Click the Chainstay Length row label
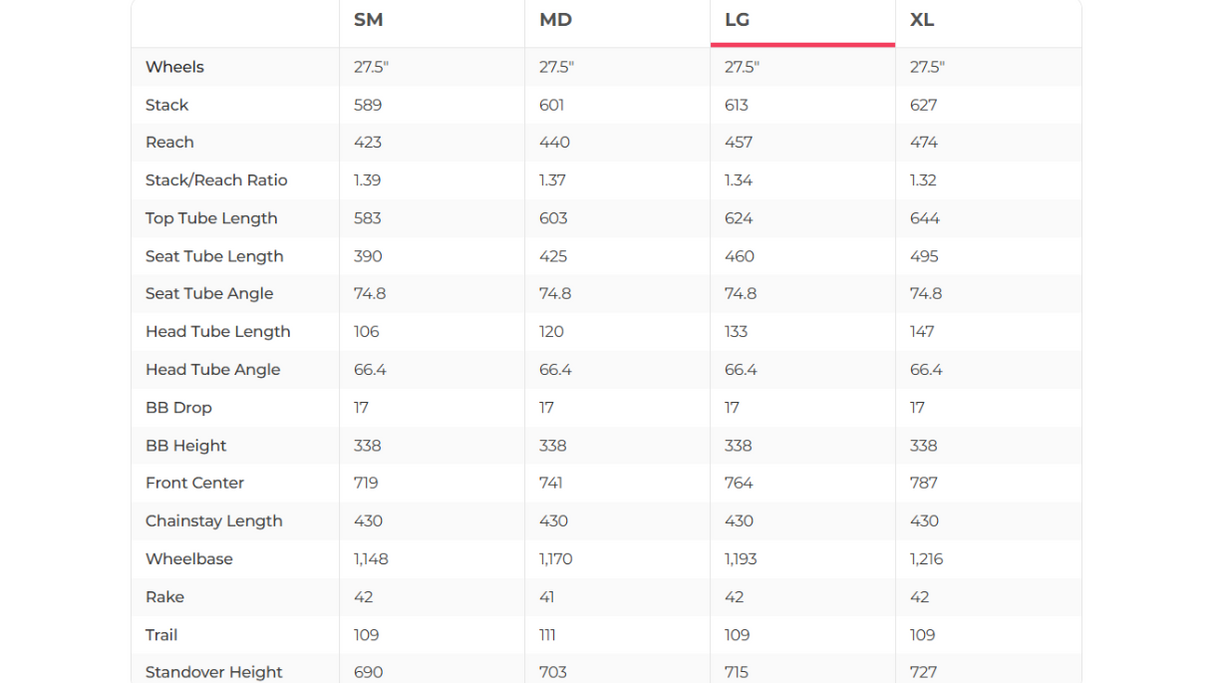 [x=213, y=520]
